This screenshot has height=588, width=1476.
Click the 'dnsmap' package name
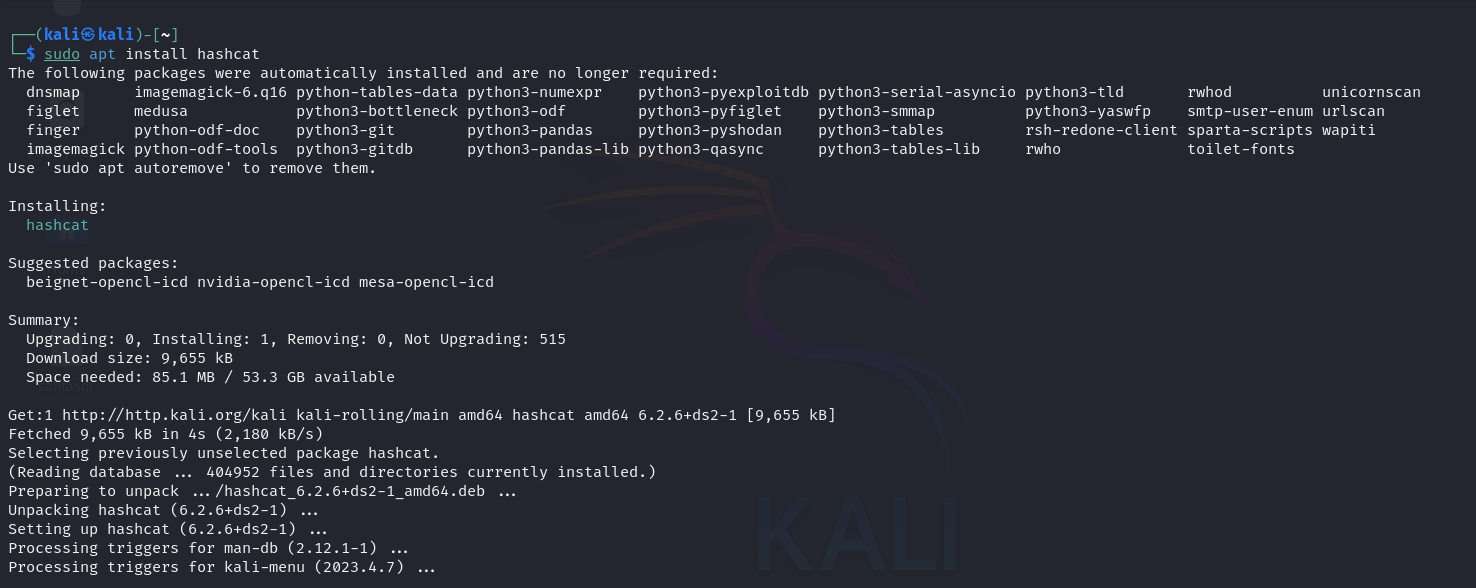53,92
